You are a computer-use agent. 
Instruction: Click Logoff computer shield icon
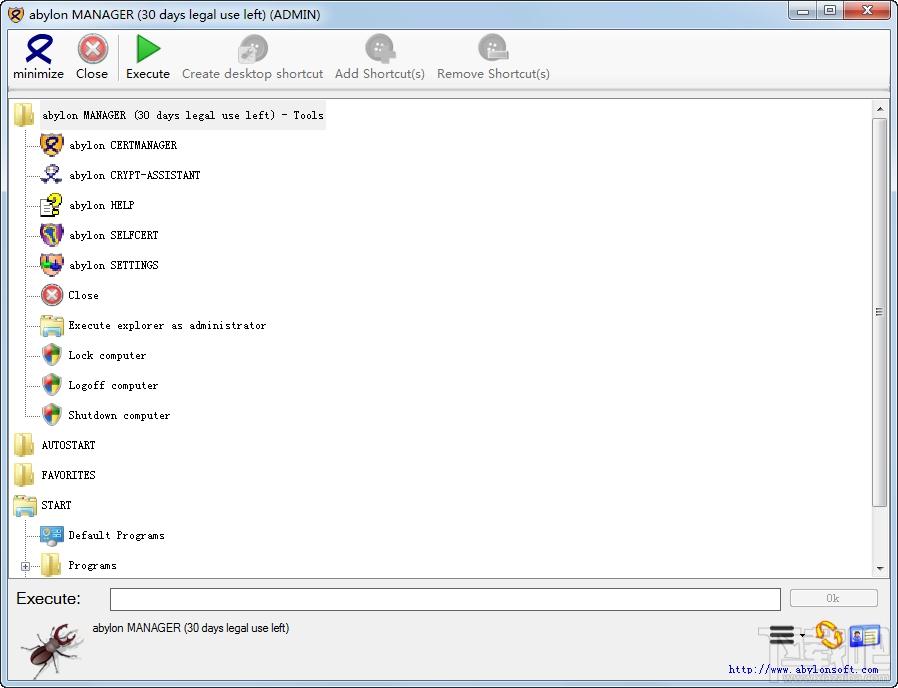(52, 385)
